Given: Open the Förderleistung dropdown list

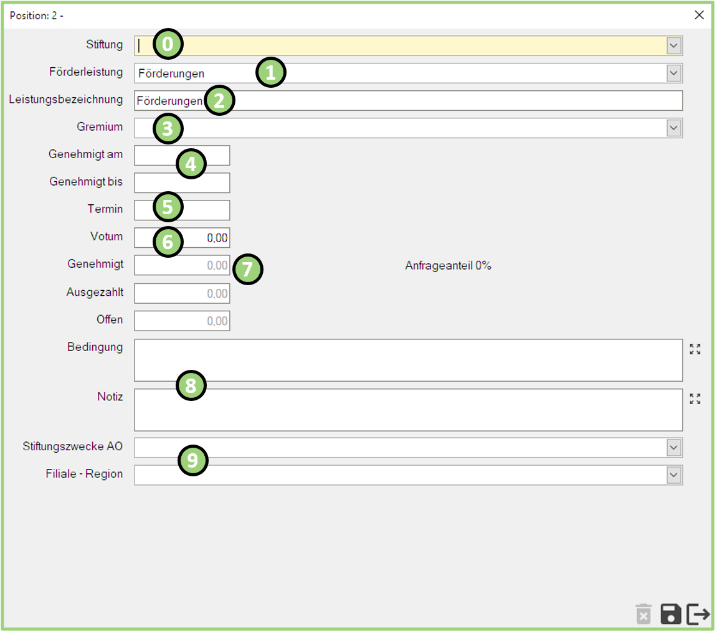Looking at the screenshot, I should click(x=674, y=73).
